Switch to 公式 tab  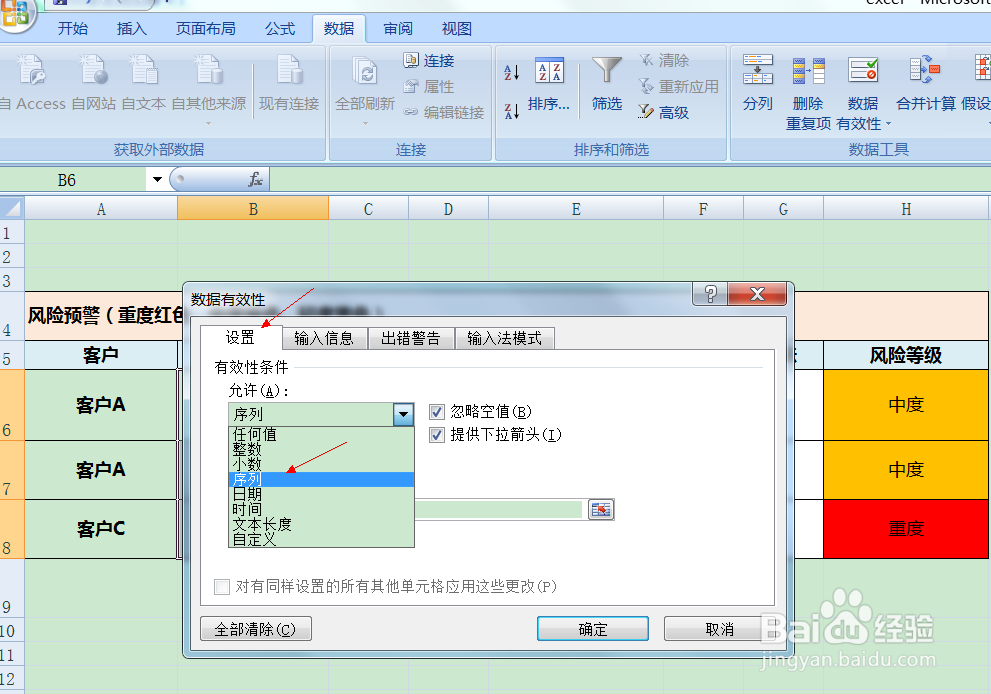click(280, 28)
